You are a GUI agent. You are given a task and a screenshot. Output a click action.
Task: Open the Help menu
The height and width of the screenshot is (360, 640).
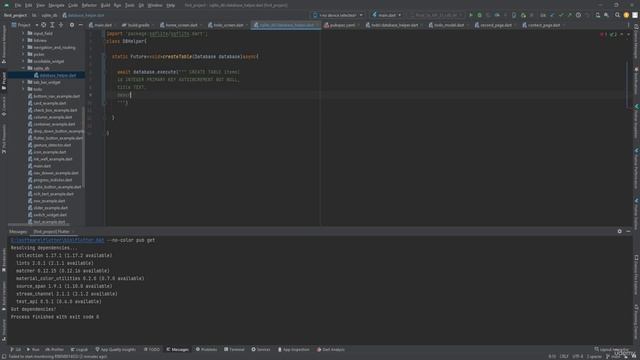click(x=171, y=5)
